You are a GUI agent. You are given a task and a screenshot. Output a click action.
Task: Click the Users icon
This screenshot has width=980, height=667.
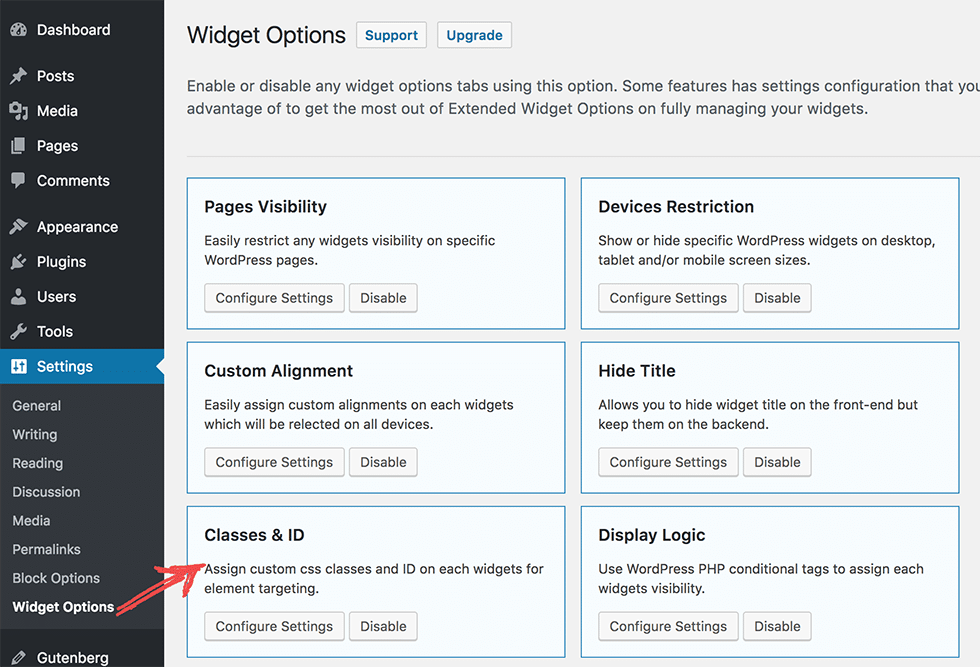pos(20,296)
